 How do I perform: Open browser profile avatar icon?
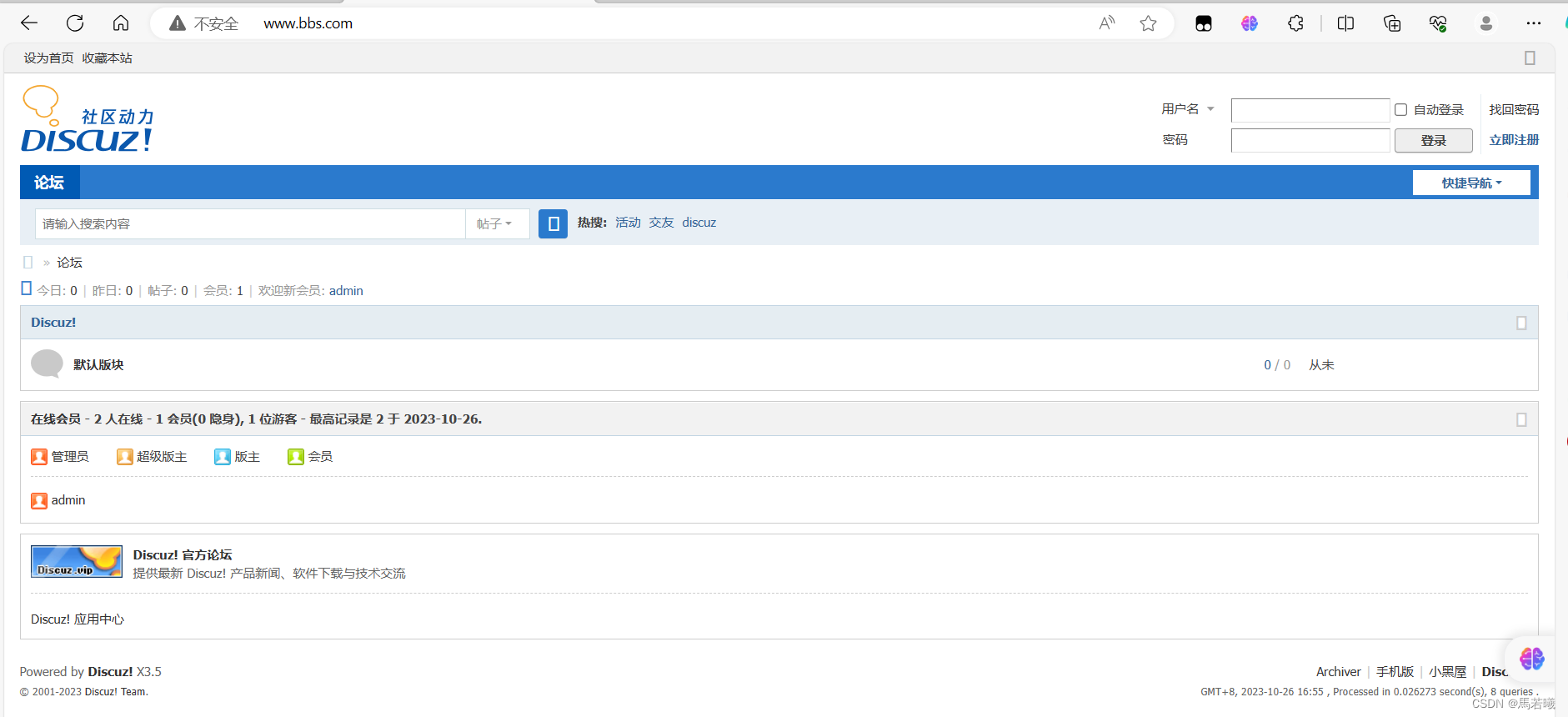coord(1486,23)
